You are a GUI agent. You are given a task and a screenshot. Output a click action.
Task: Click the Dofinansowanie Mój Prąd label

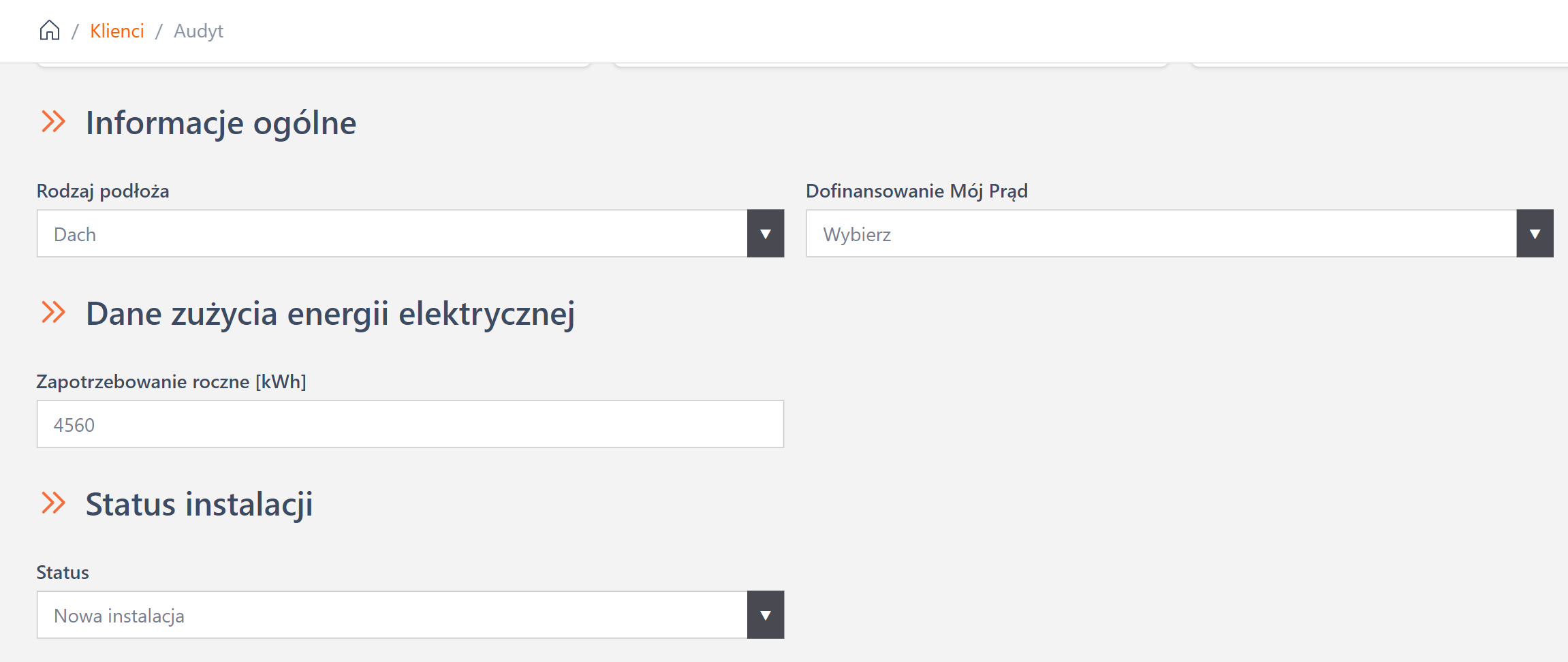point(917,191)
